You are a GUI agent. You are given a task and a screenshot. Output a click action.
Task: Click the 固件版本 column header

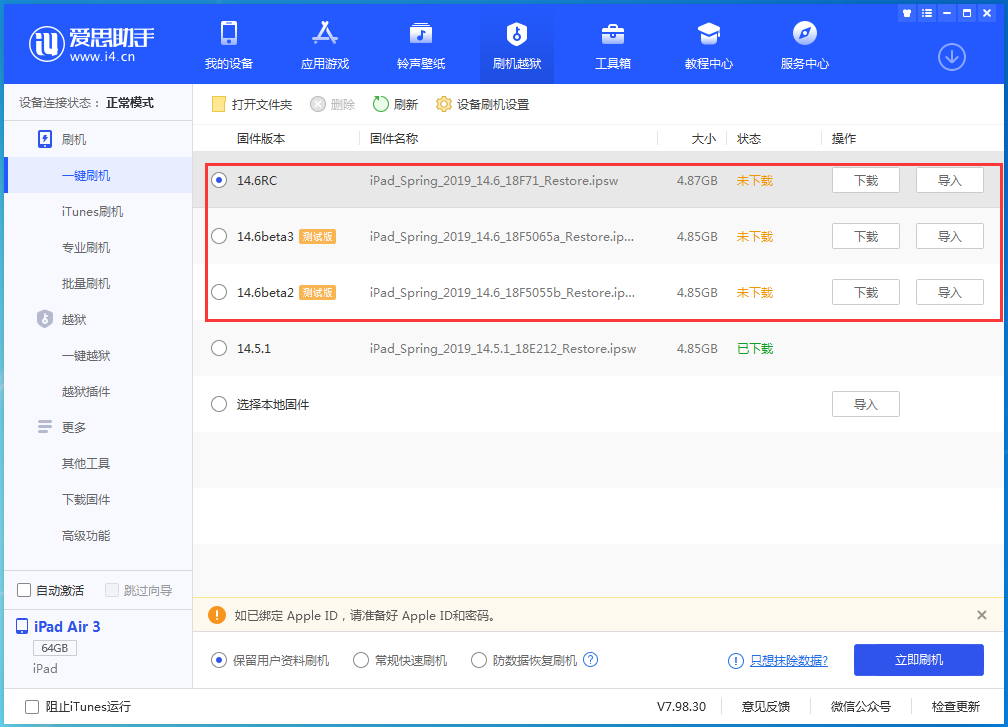pos(261,138)
